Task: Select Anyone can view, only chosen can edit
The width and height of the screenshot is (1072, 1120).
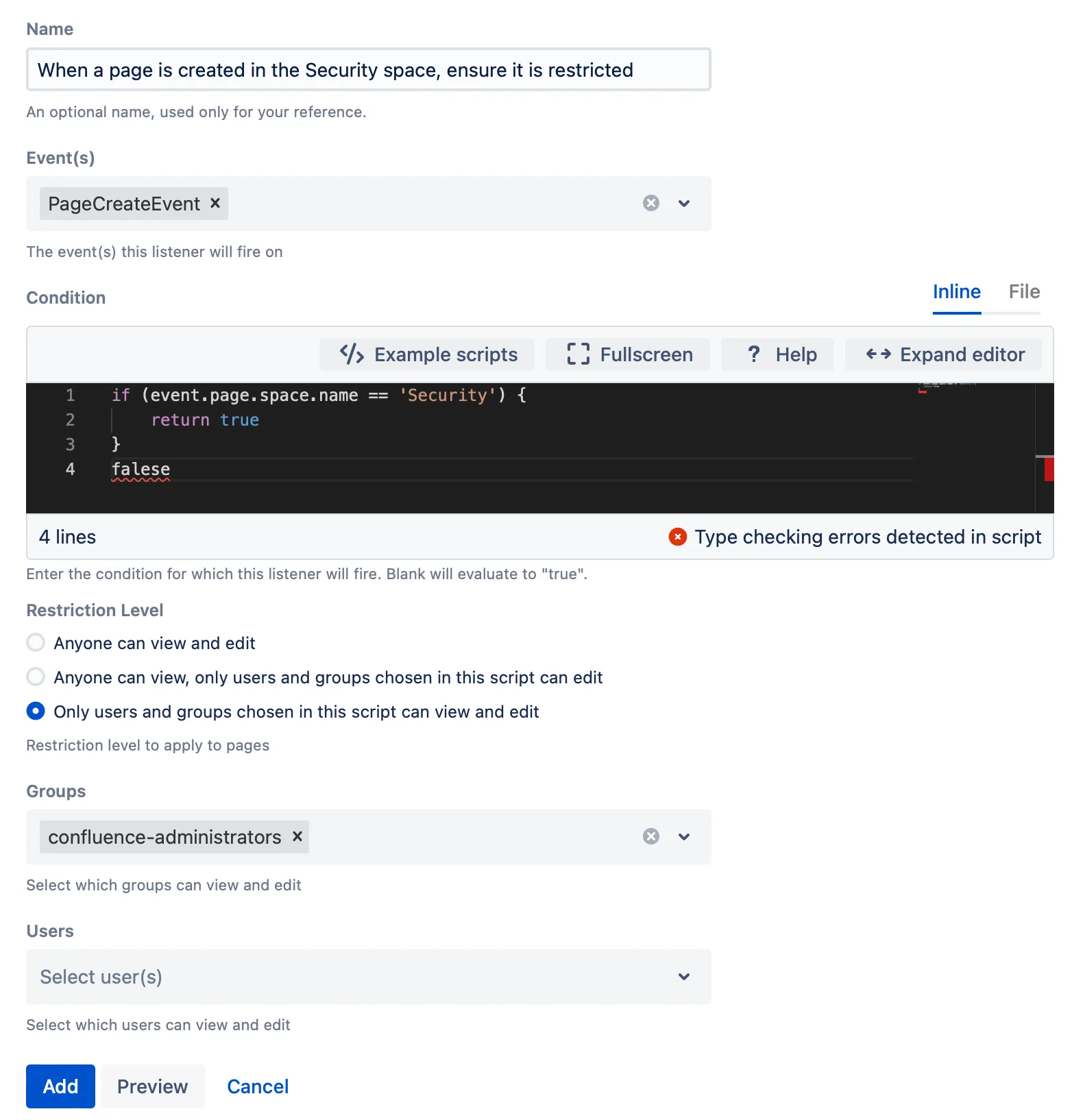Action: (x=36, y=677)
